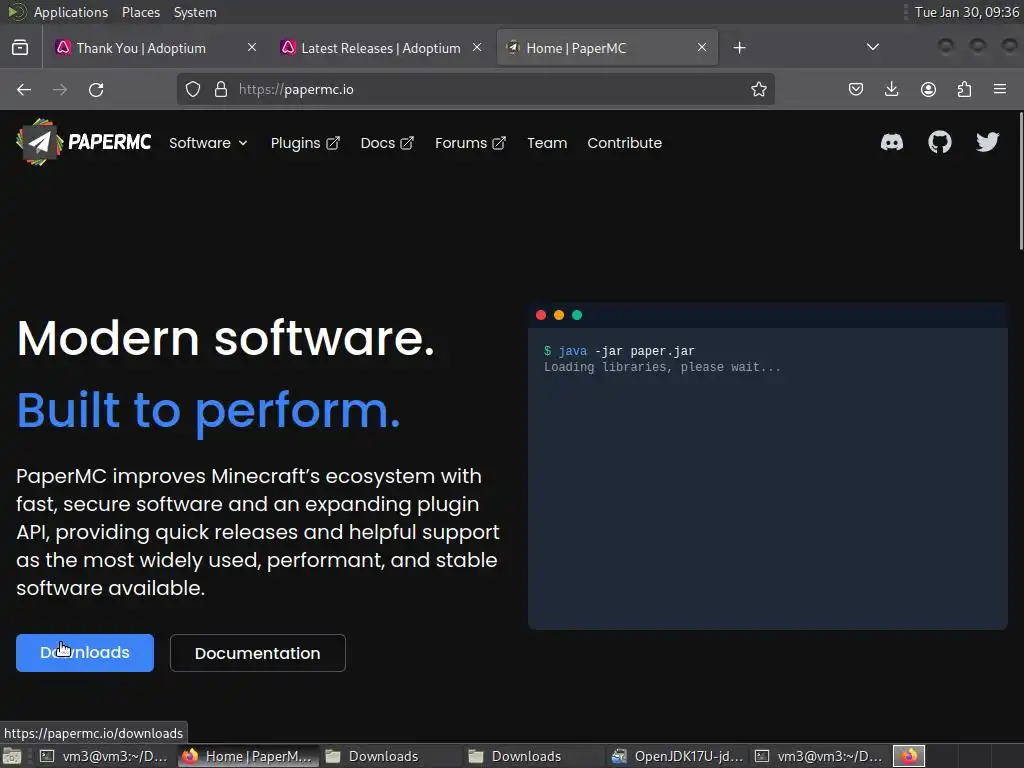Open the Plugins external link

305,143
